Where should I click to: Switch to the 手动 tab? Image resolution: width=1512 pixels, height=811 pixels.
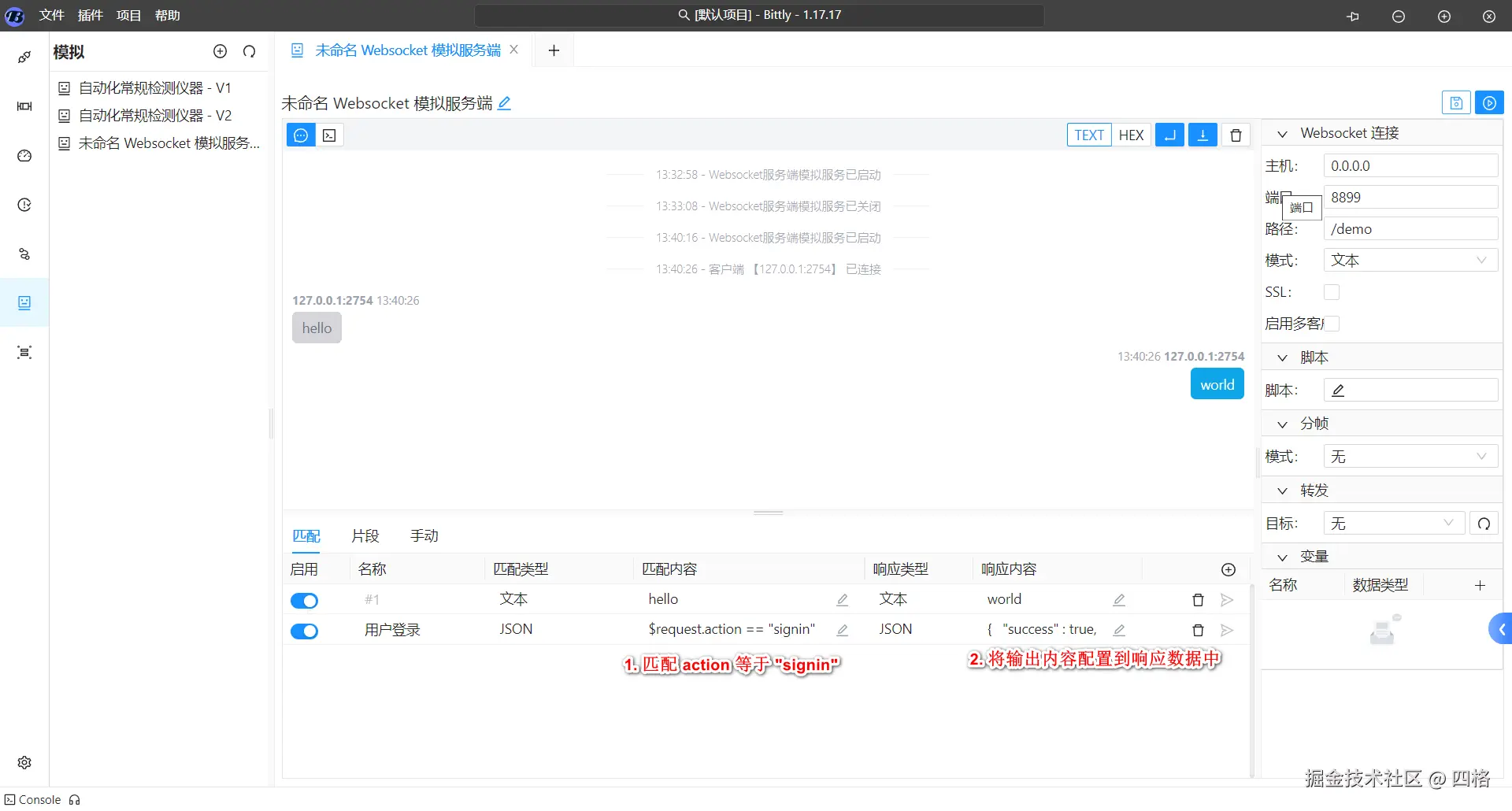tap(424, 536)
